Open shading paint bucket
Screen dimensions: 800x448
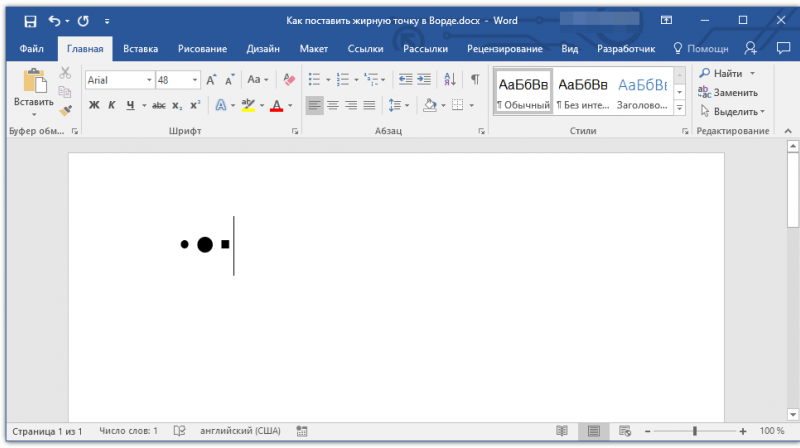click(430, 105)
